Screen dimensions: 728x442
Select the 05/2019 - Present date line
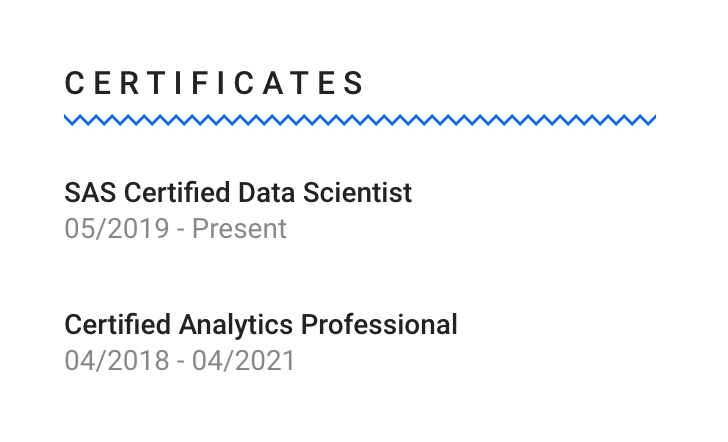[176, 228]
